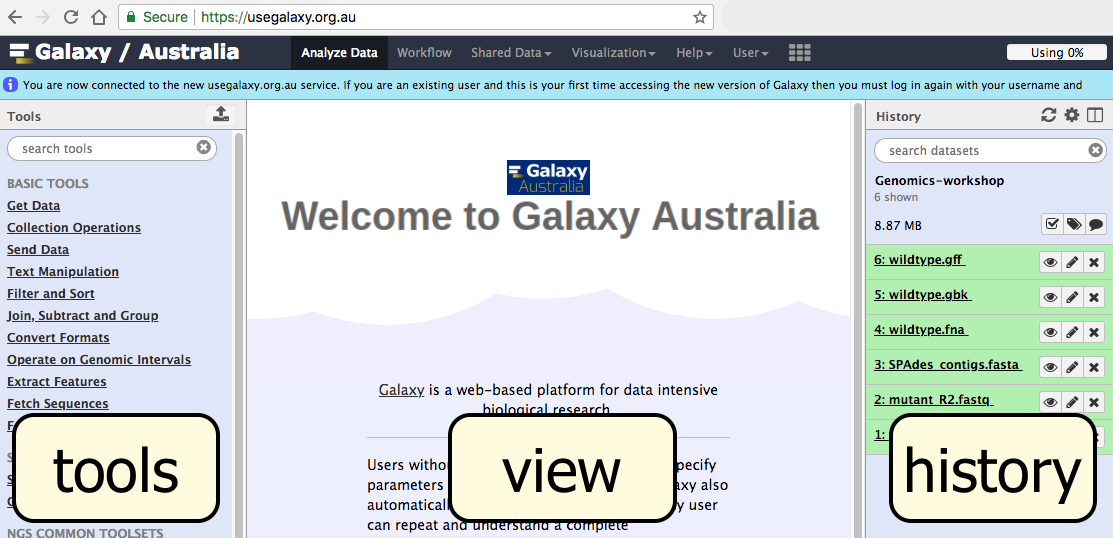Click the Using 0% quota meter

click(x=1056, y=53)
